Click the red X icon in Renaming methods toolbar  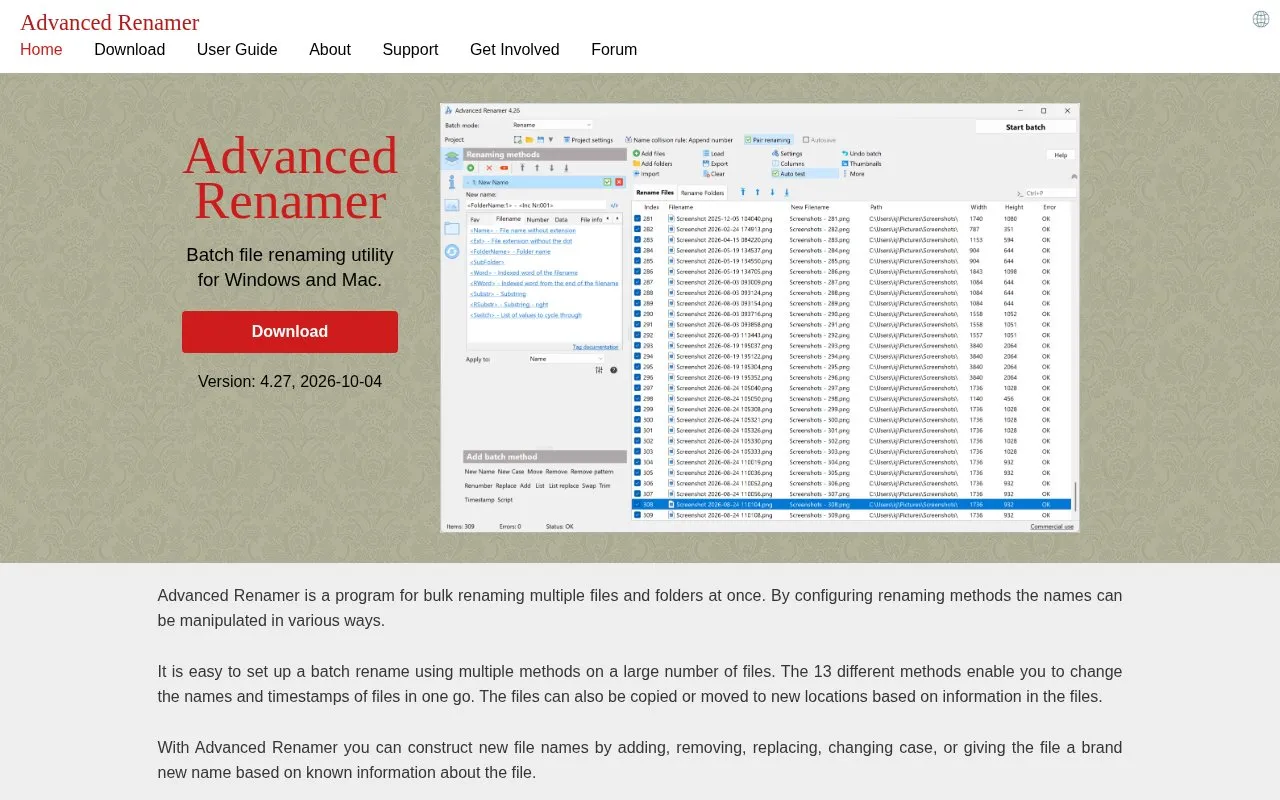click(489, 168)
